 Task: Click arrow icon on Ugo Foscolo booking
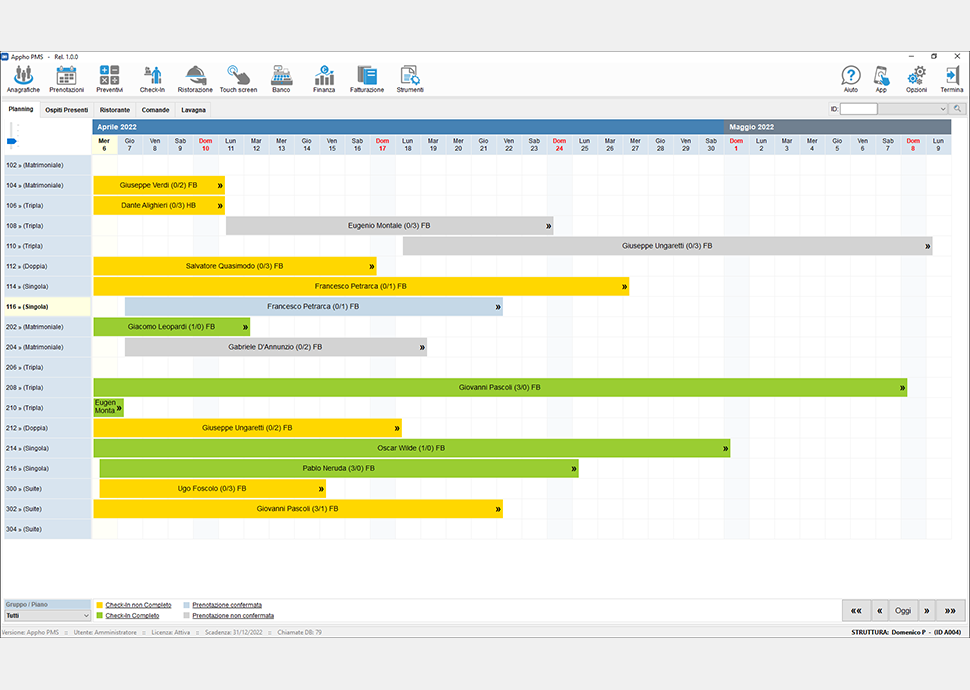pos(321,489)
